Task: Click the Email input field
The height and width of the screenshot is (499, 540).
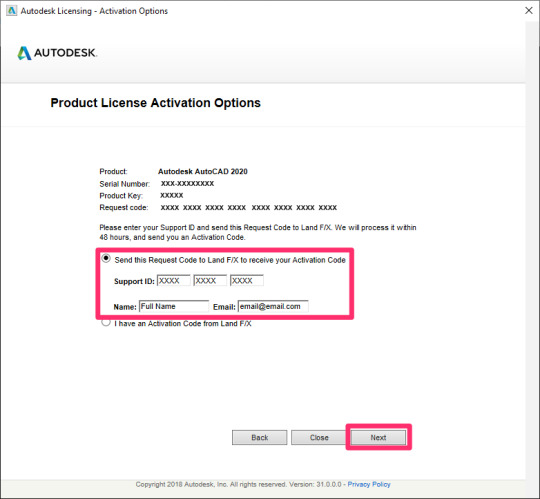Action: [273, 306]
